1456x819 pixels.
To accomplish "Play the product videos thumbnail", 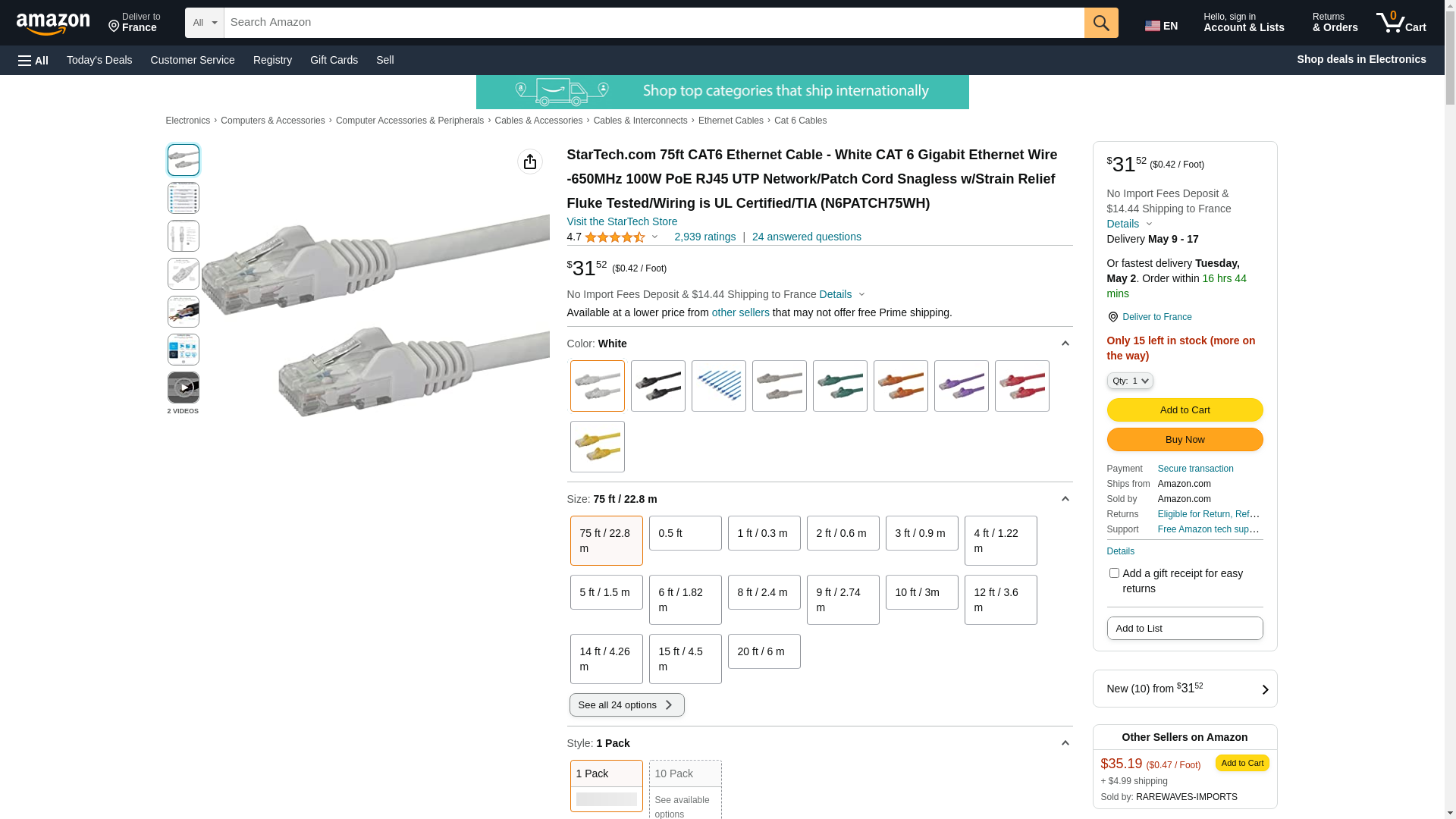I will click(x=184, y=388).
